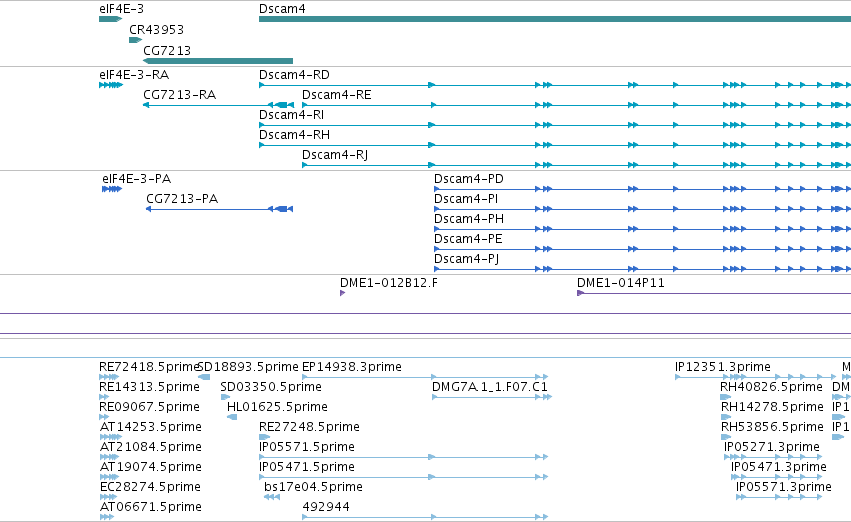Select EST SD18893.5prime
This screenshot has height=522, width=851.
click(248, 367)
